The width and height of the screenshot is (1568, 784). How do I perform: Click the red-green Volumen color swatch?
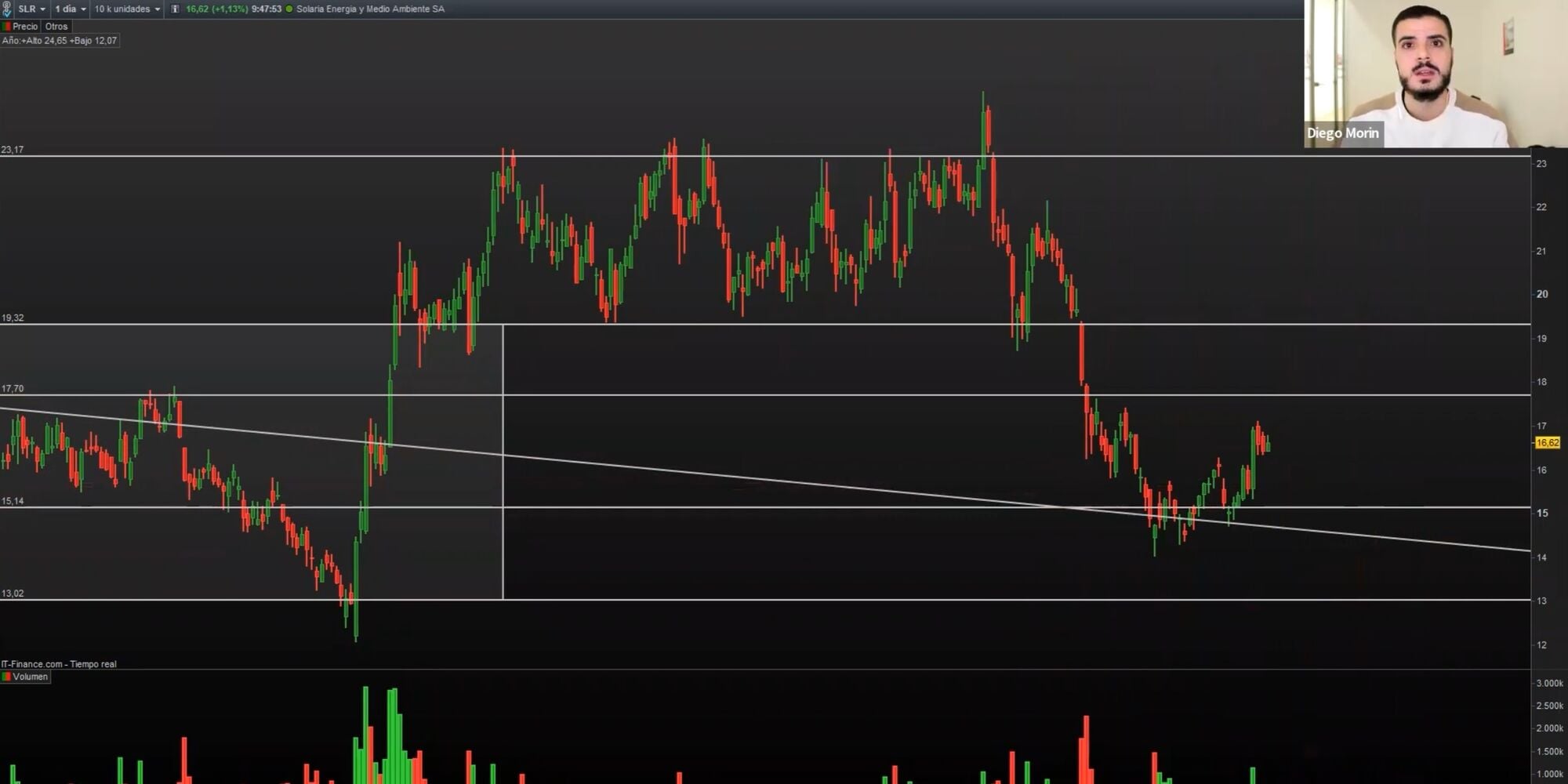pos(6,677)
